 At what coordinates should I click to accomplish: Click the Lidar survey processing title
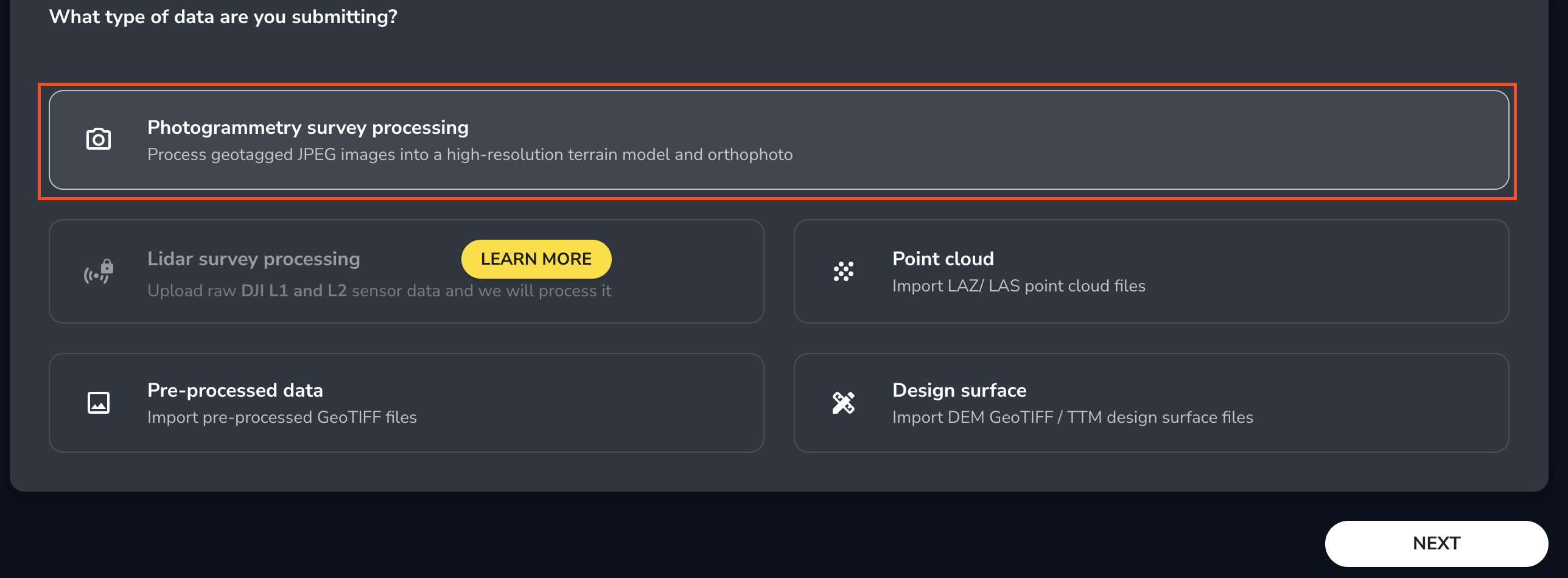(253, 259)
